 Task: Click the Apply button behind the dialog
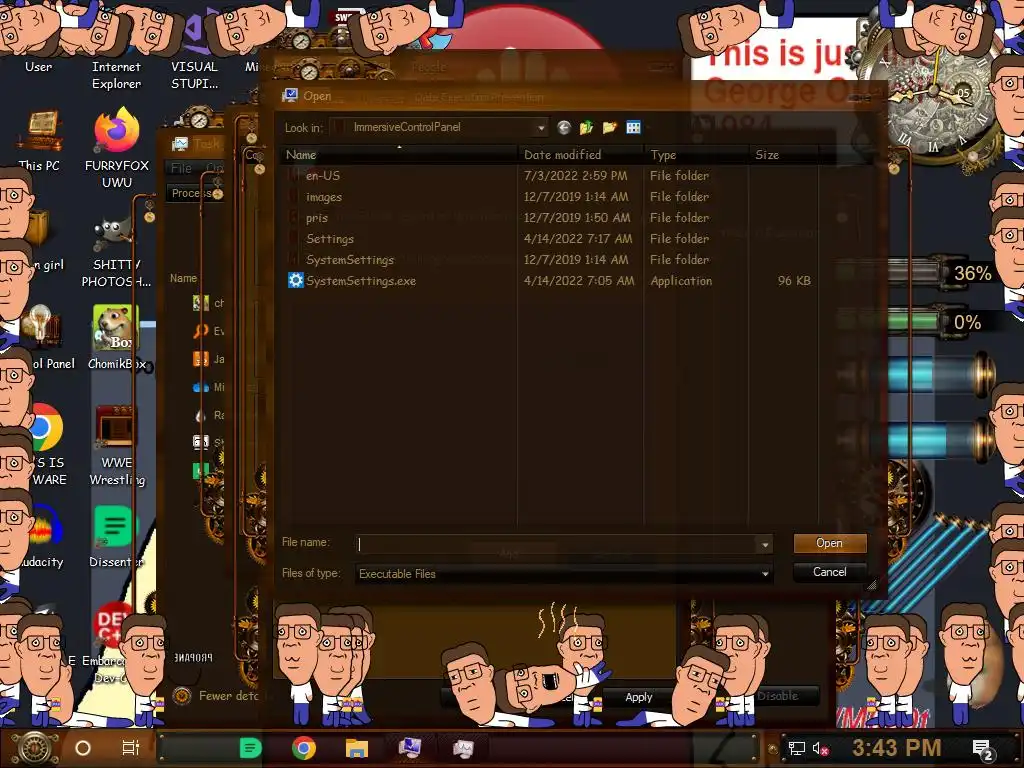[639, 697]
